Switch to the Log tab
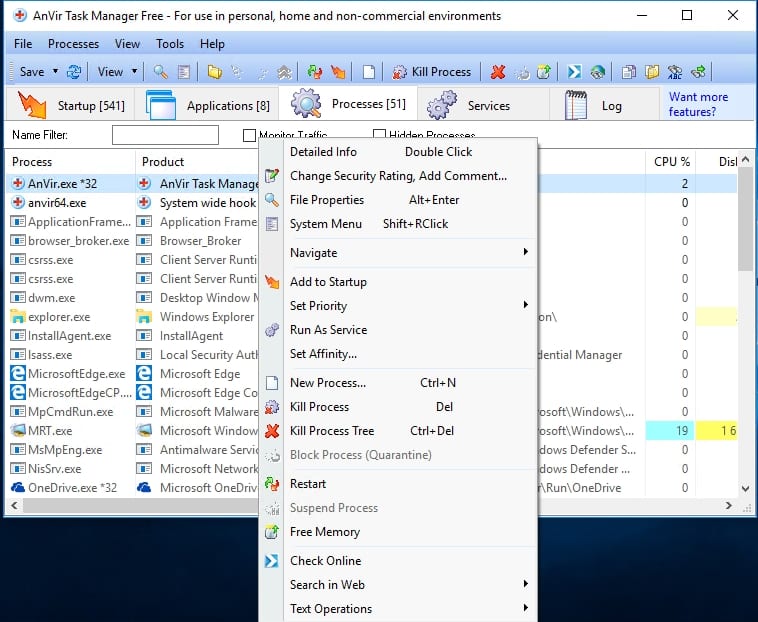Image resolution: width=758 pixels, height=622 pixels. [x=604, y=105]
